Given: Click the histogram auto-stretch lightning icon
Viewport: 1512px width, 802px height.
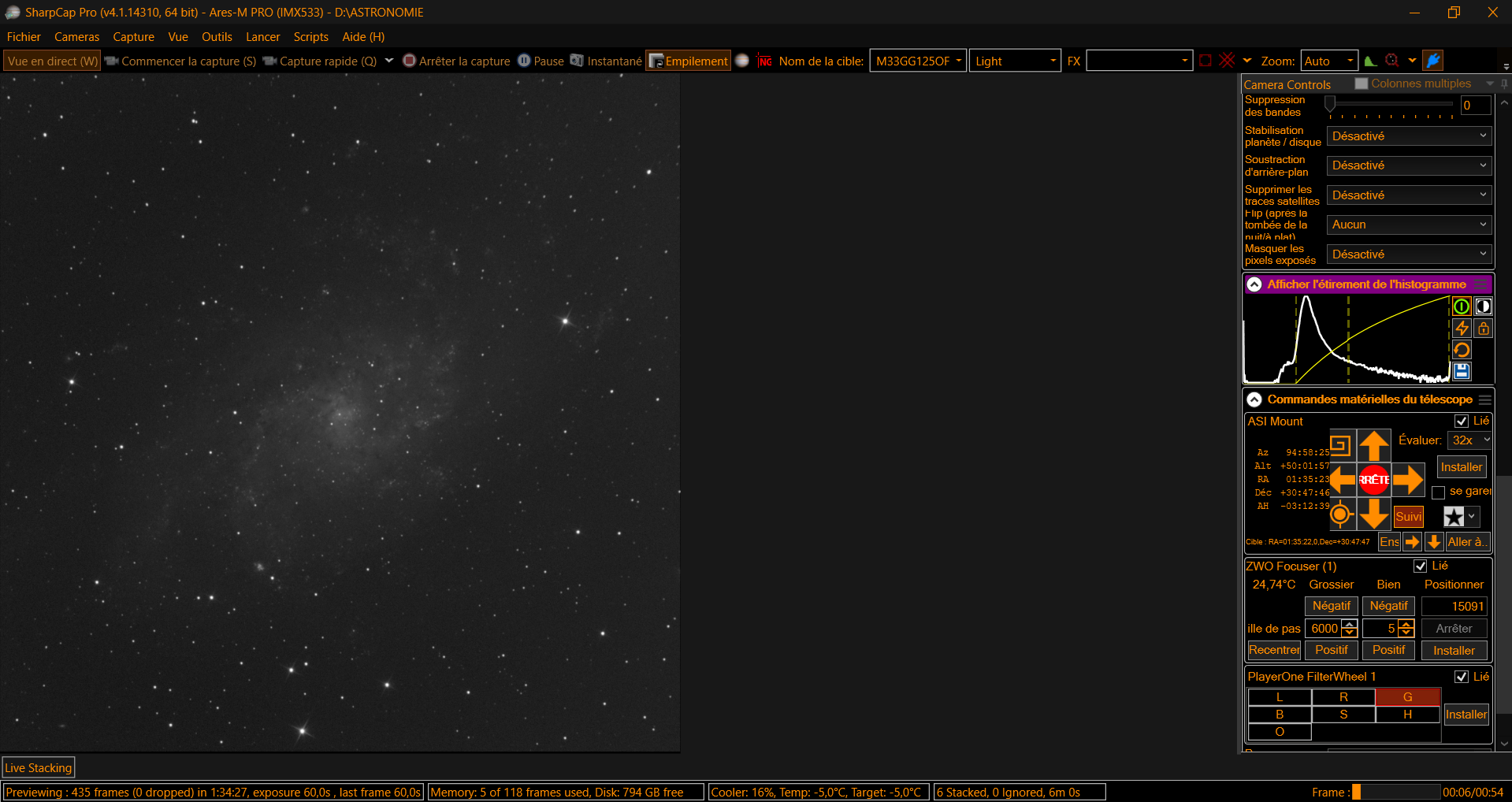Looking at the screenshot, I should point(1462,329).
